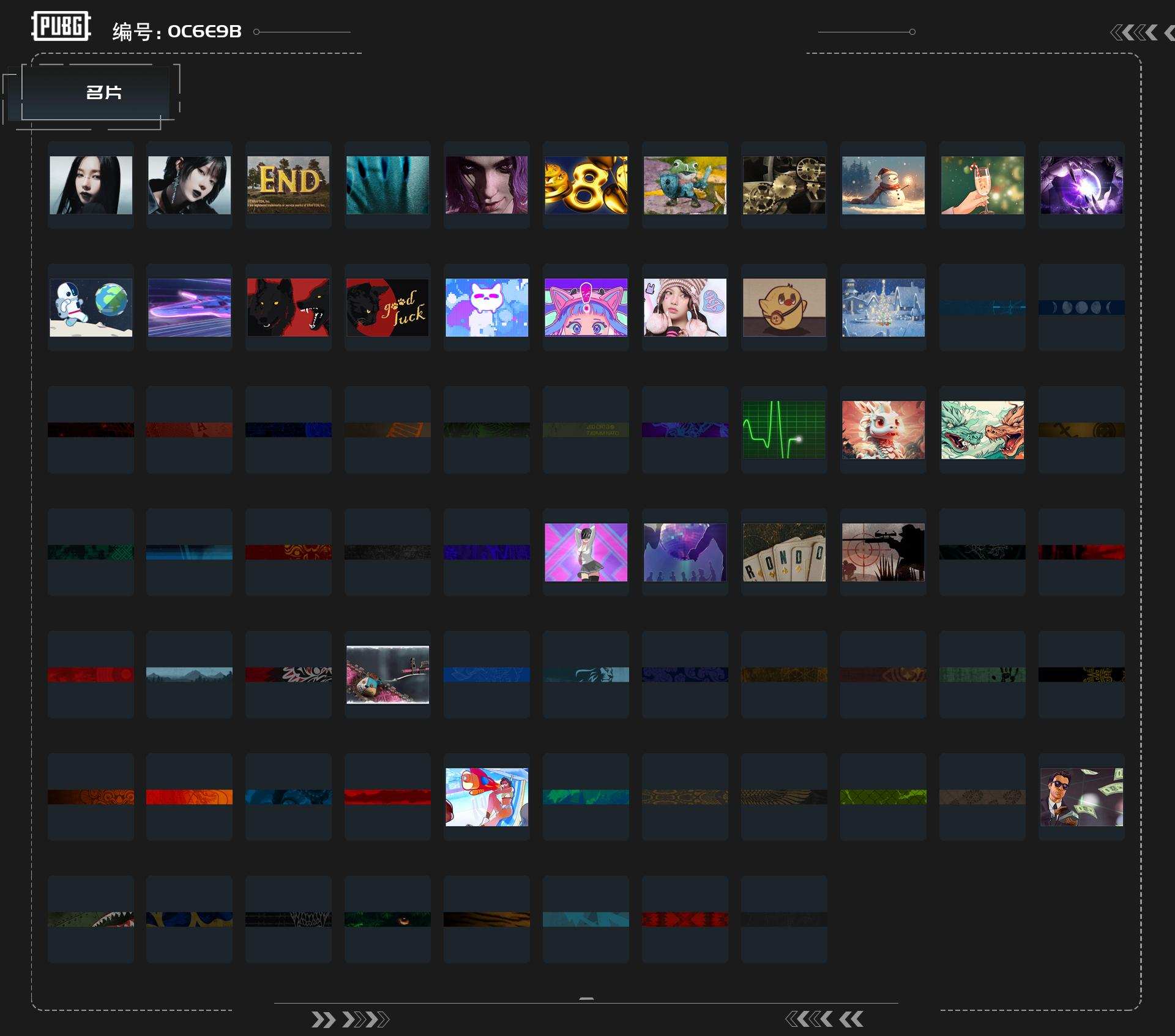Screen dimensions: 1175x1036
Task: Pick the sniper silhouette with crosshair nameplate
Action: coord(883,552)
